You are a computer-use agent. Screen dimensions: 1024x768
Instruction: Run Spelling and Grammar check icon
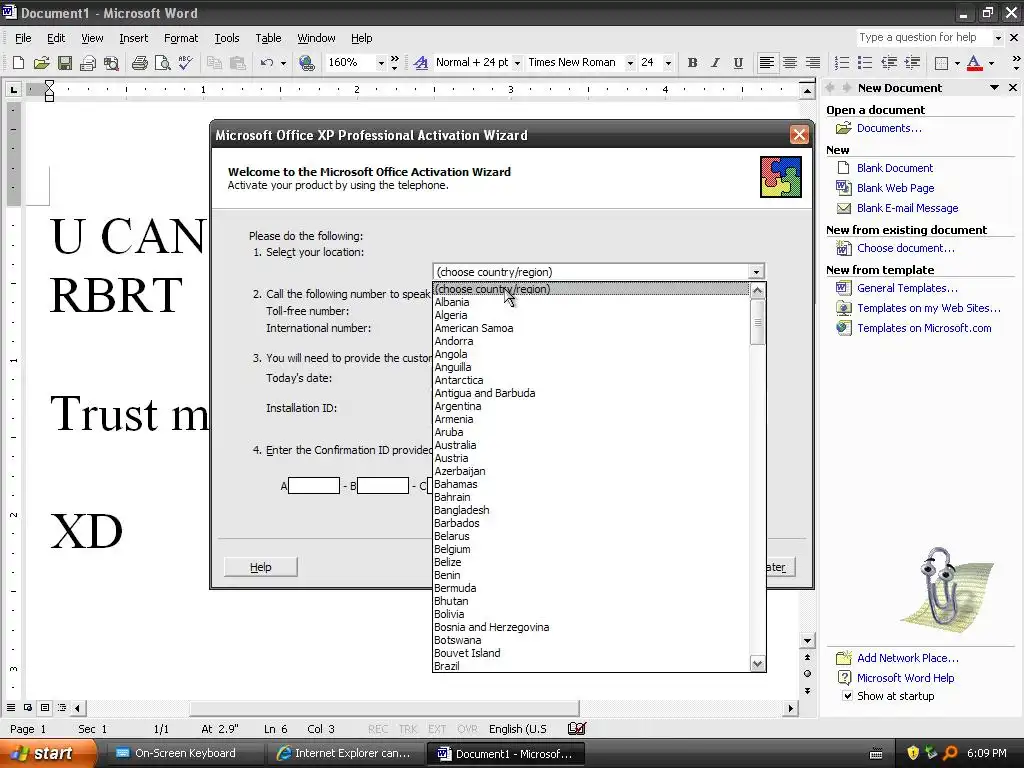[x=185, y=63]
